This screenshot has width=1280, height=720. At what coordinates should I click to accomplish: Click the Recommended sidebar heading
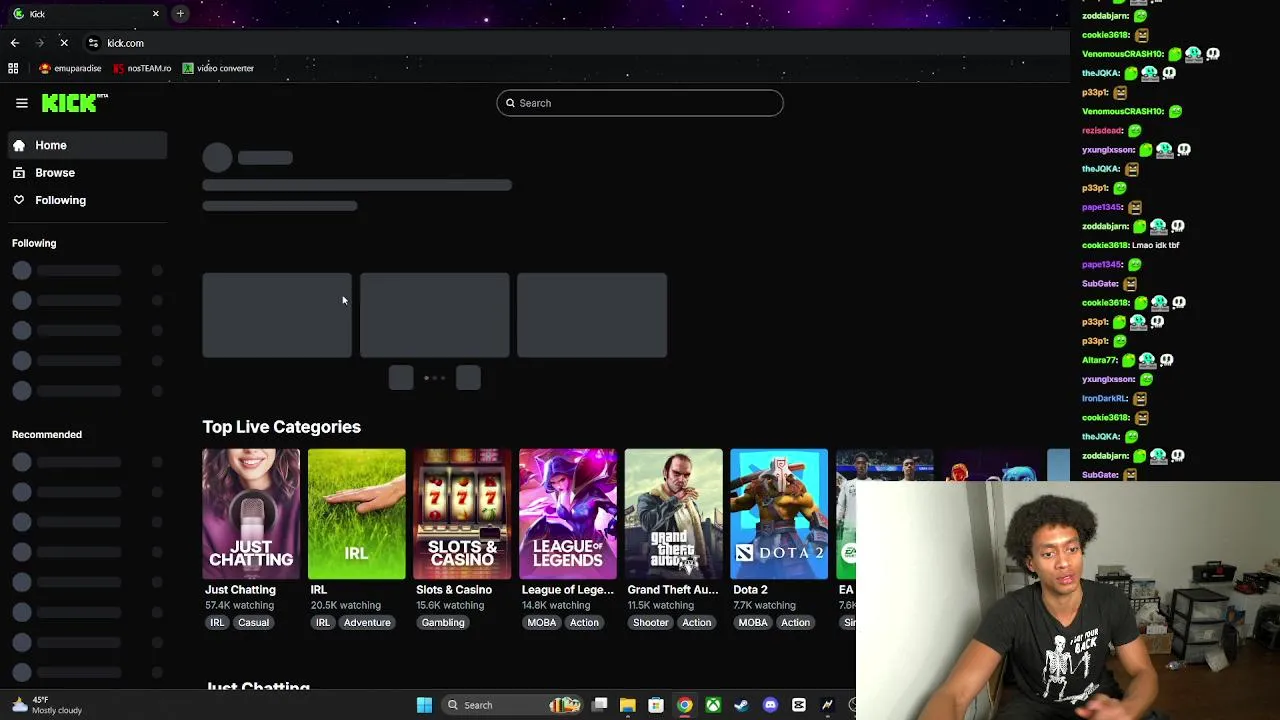click(x=47, y=435)
